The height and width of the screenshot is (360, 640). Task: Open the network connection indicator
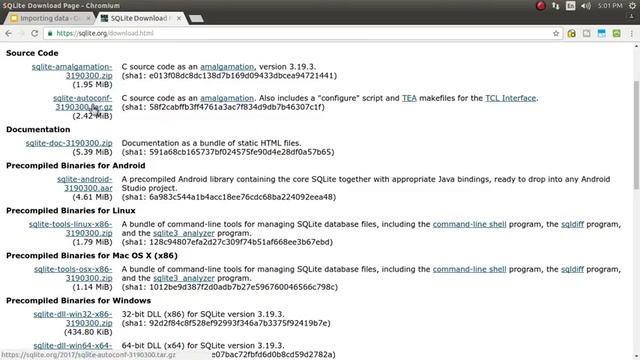coord(556,6)
